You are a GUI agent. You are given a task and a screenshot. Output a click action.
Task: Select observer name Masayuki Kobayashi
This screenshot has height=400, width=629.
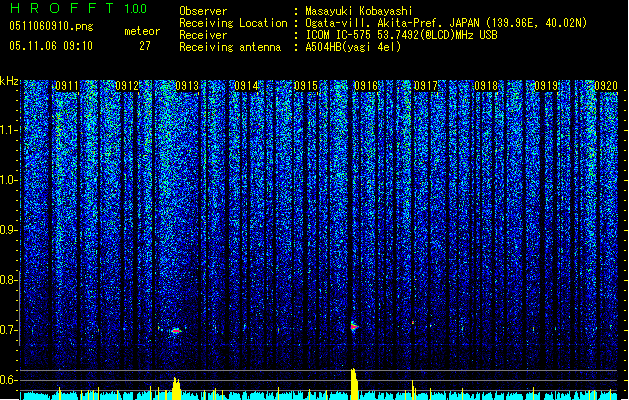pyautogui.click(x=359, y=11)
